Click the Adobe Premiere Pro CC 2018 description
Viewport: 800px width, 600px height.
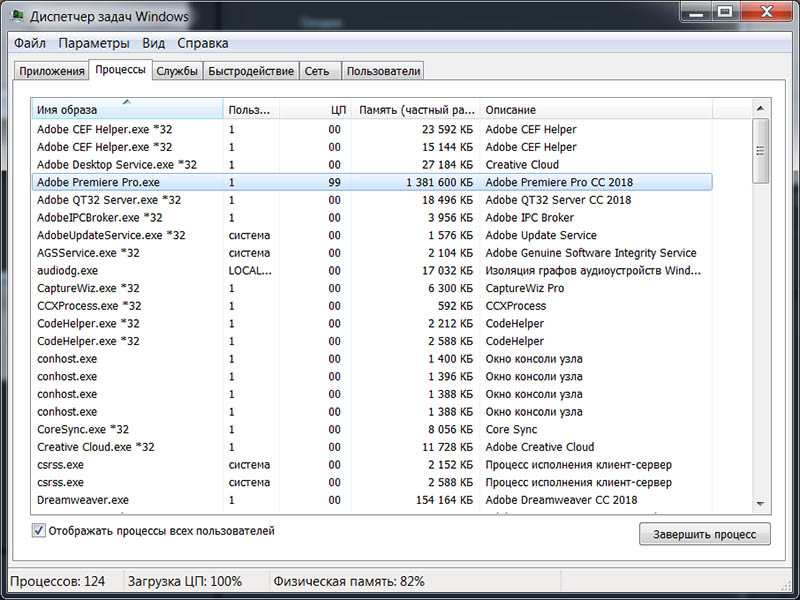(559, 182)
